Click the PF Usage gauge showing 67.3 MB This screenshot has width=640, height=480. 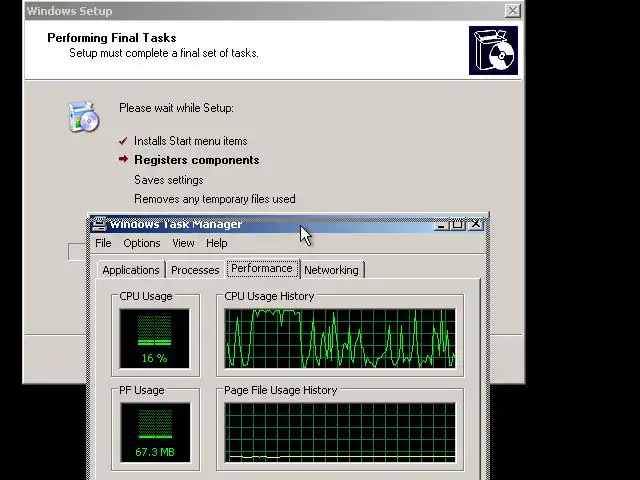[155, 433]
